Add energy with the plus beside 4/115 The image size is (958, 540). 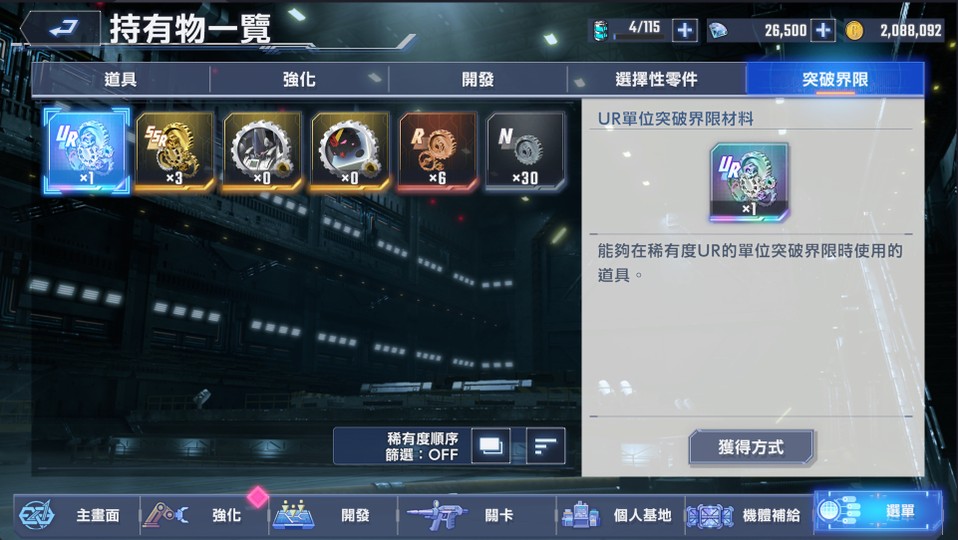(684, 30)
